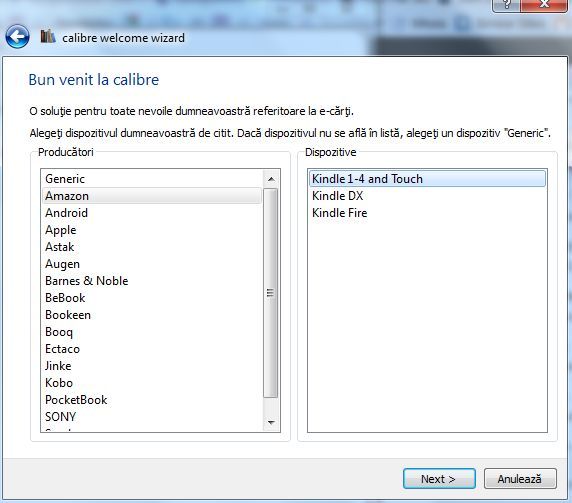Click scrollbar down arrow in manufacturers list

coord(271,422)
